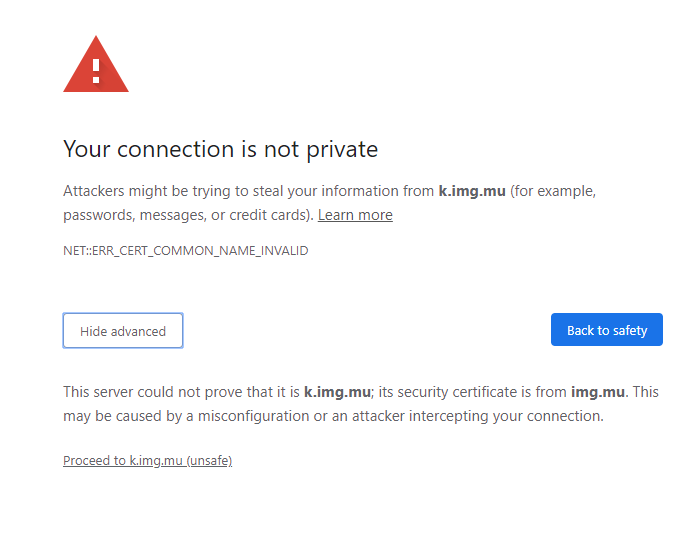The height and width of the screenshot is (550, 698).
Task: Click bold img.mu after 'certificate is from'
Action: click(598, 392)
